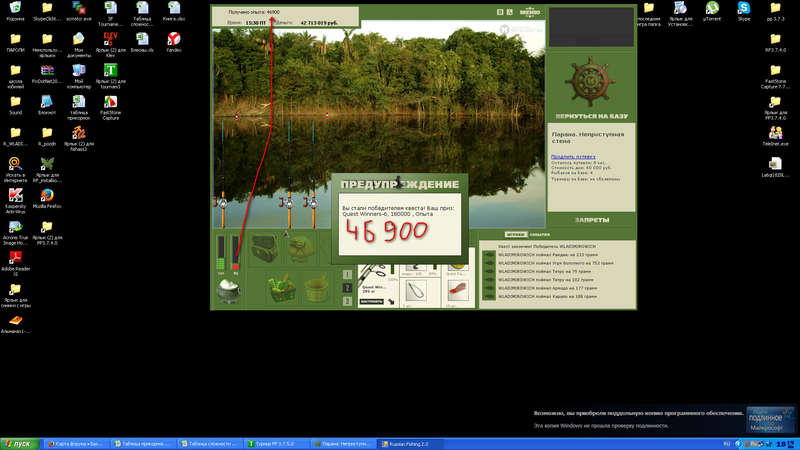Click the groundbait pot icon

point(228,291)
